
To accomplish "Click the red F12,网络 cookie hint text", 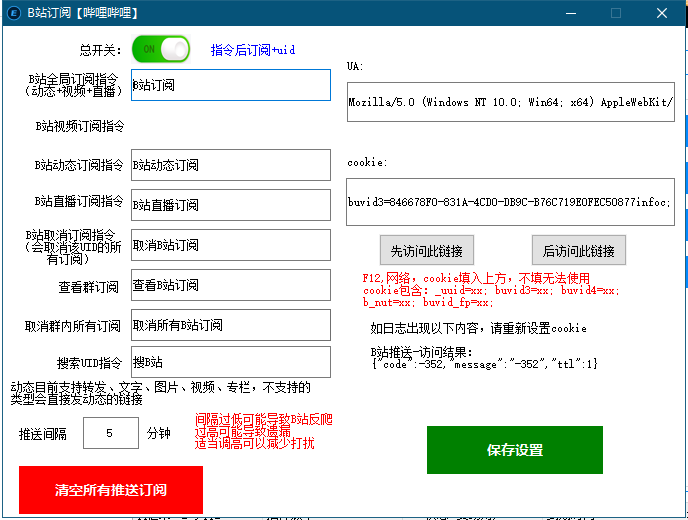I will [x=491, y=290].
